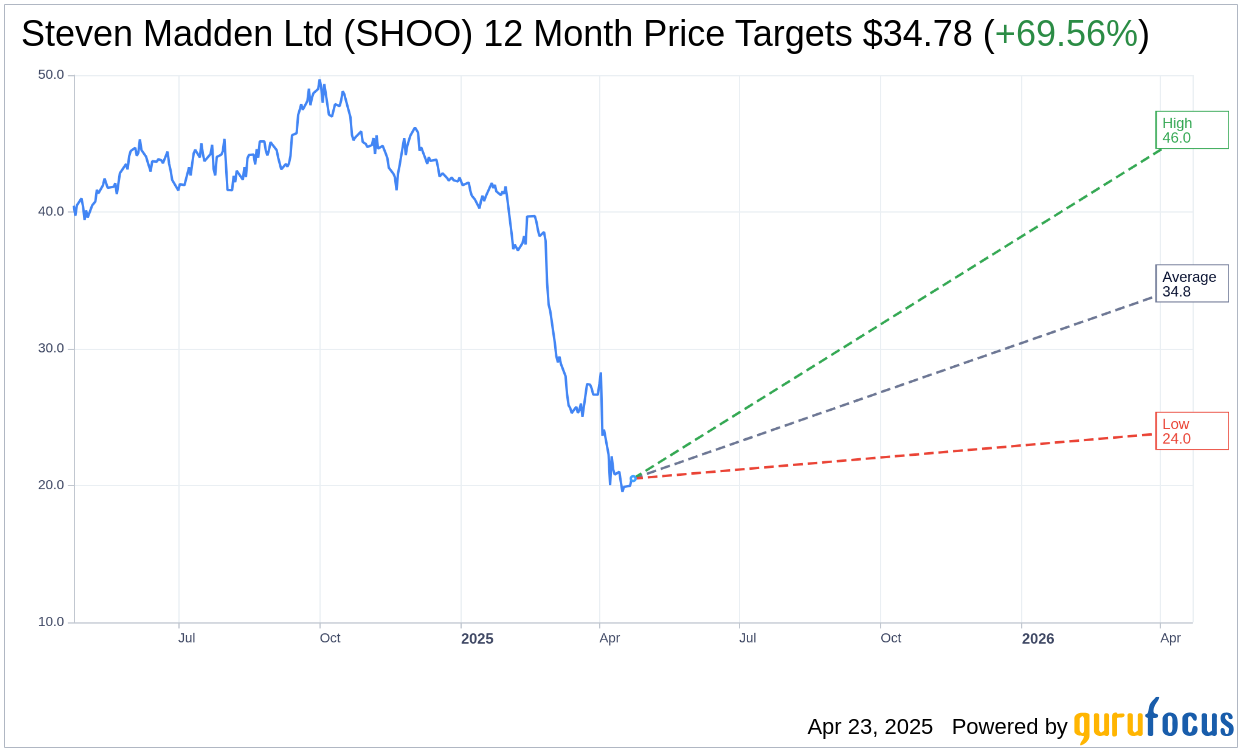Click the gurufocus logo
The height and width of the screenshot is (752, 1242).
coord(1153,722)
